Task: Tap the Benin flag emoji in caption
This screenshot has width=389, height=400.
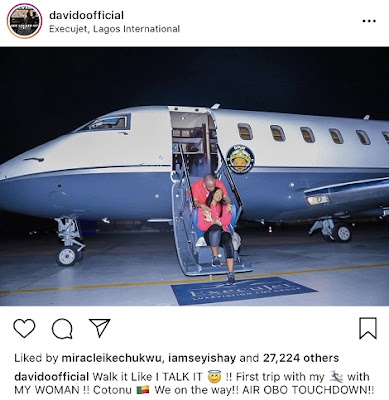Action: pyautogui.click(x=143, y=390)
